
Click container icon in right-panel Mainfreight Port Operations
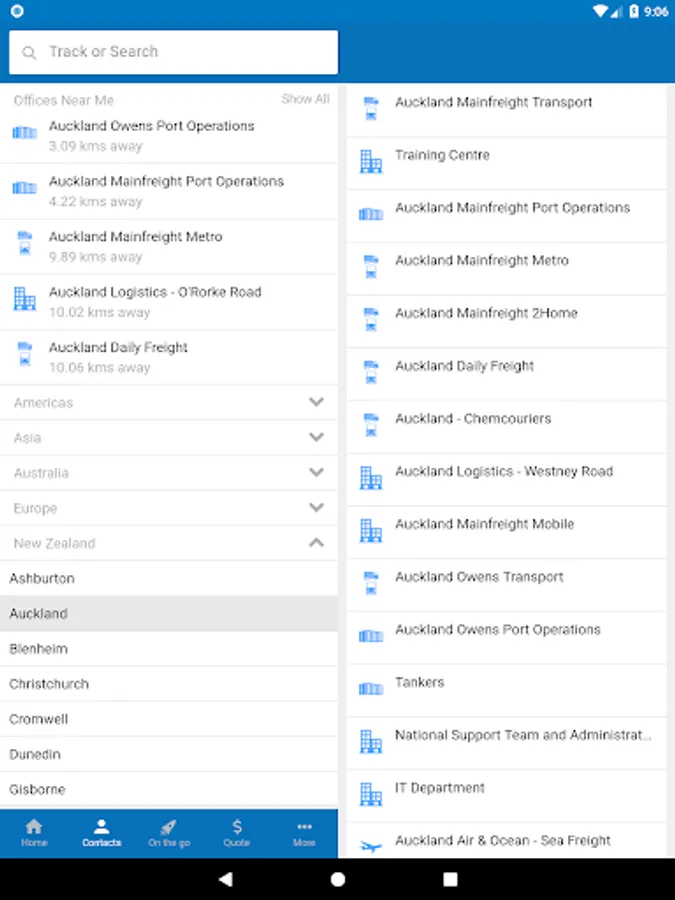point(371,215)
